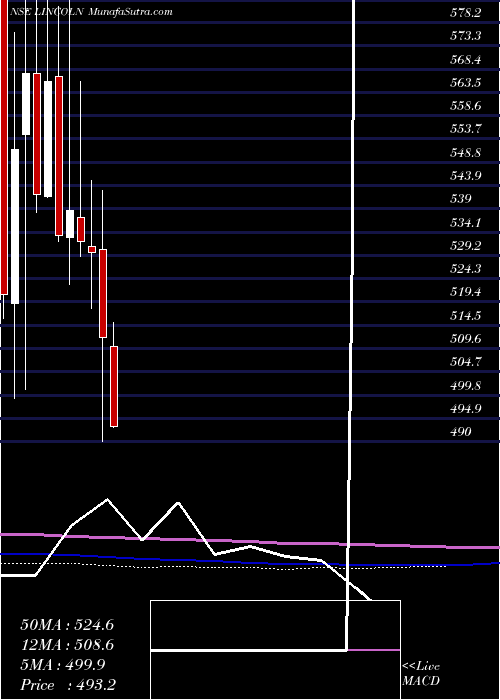The height and width of the screenshot is (700, 500).
Task: Select the 529.2 price axis label
Action: (466, 246)
